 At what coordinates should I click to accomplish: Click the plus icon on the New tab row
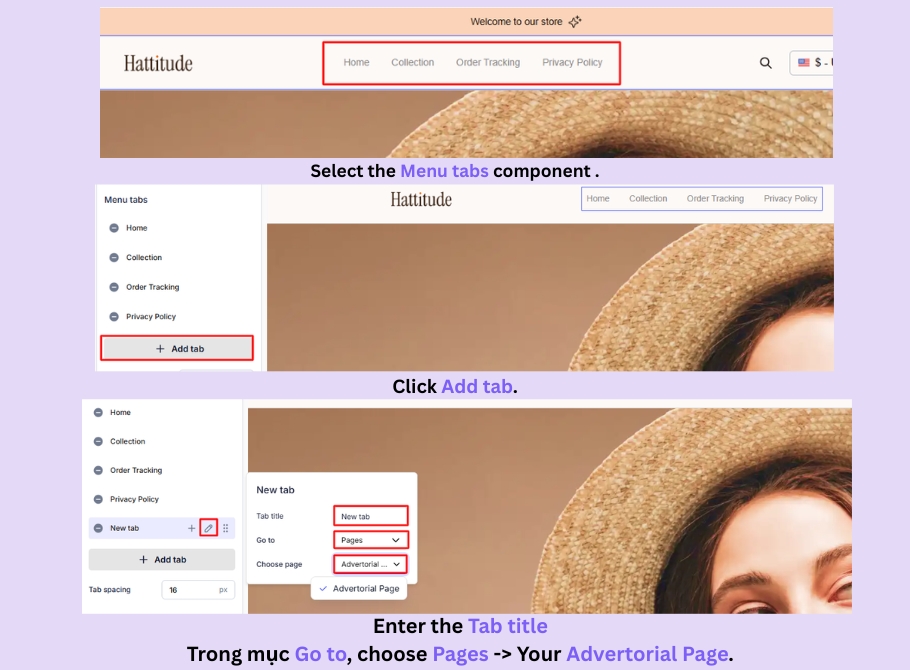coord(192,528)
